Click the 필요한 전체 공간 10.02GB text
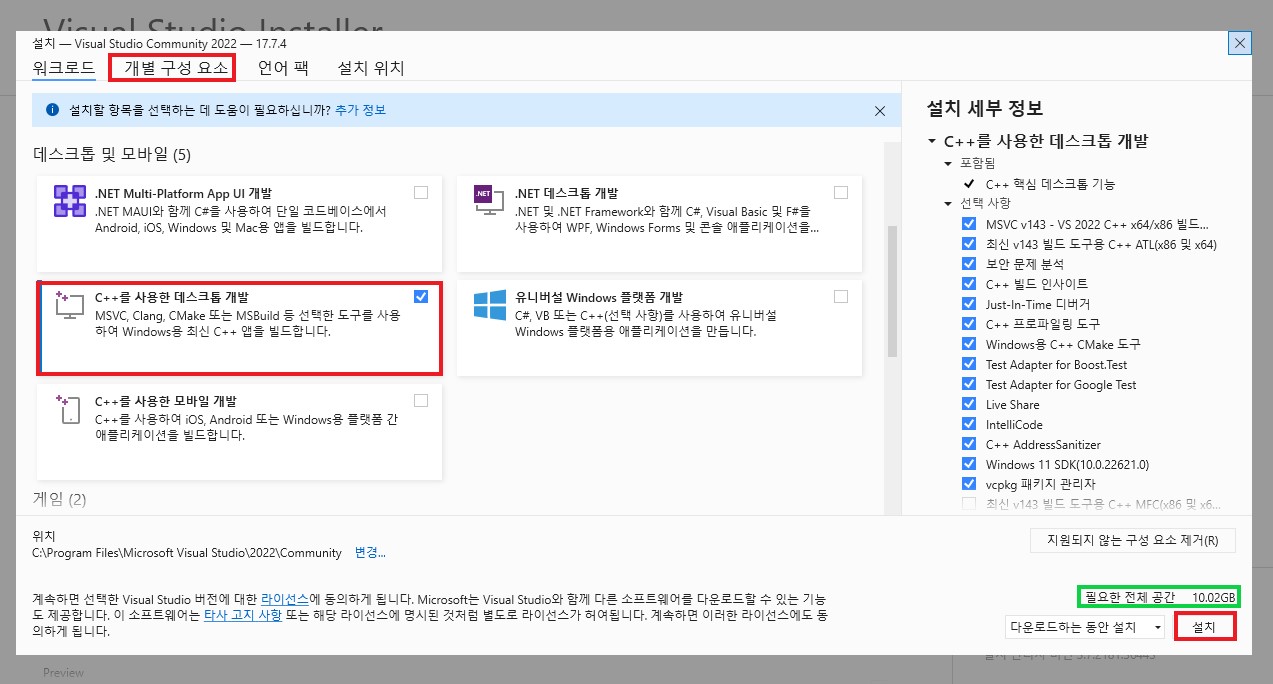Viewport: 1273px width, 684px height. coord(1160,597)
